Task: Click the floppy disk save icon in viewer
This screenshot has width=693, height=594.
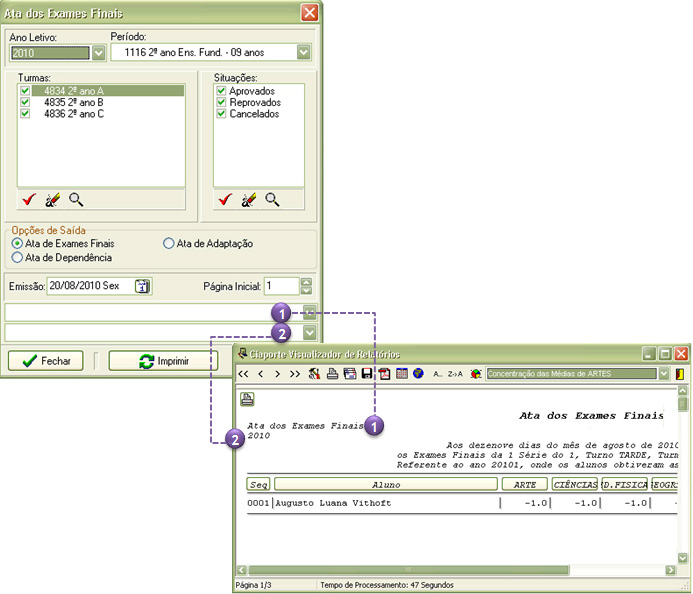Action: (367, 373)
